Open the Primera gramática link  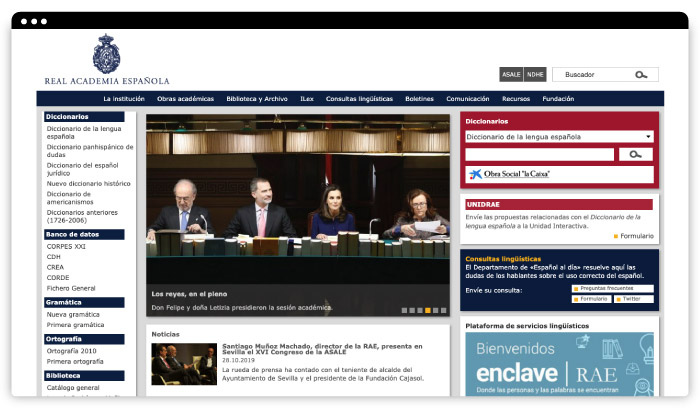[x=75, y=325]
